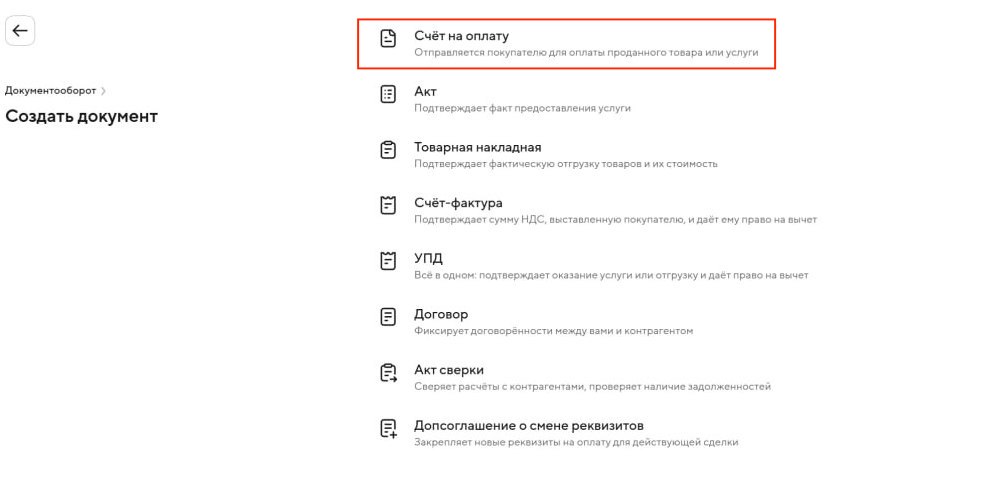Viewport: 986px width, 490px height.
Task: Select Счёт на оплату document type
Action: [x=462, y=36]
